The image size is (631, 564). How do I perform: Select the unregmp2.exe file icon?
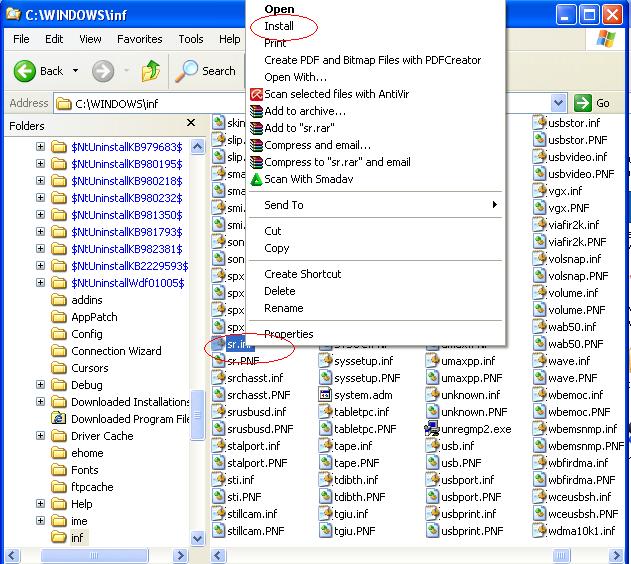pos(432,429)
